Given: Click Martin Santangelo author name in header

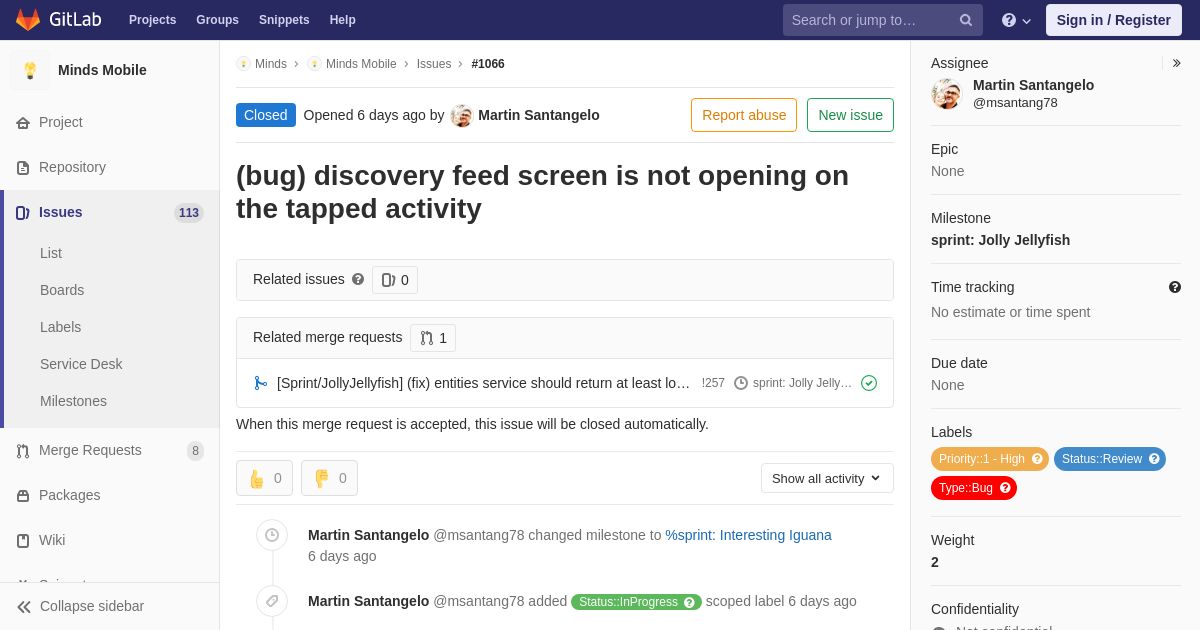Looking at the screenshot, I should (x=539, y=115).
